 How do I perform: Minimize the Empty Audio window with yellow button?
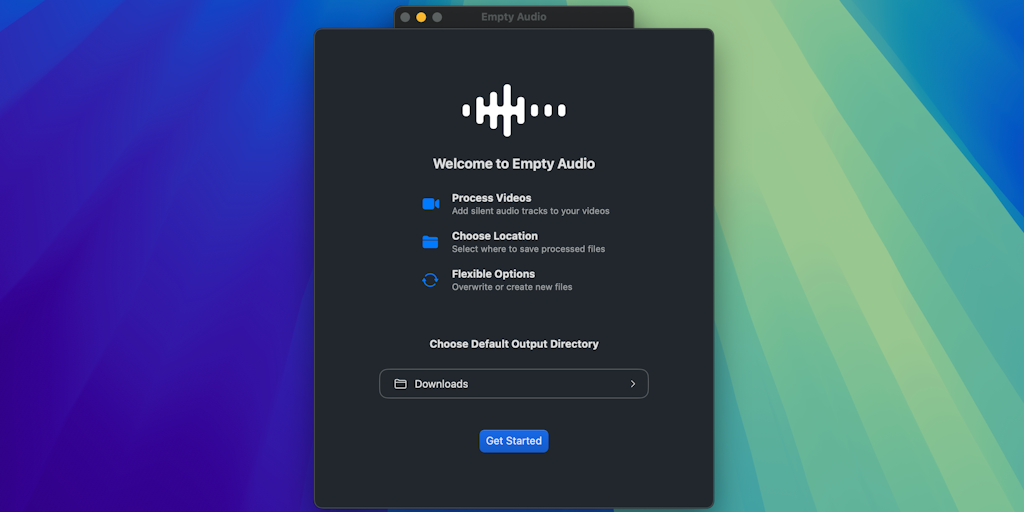point(421,17)
